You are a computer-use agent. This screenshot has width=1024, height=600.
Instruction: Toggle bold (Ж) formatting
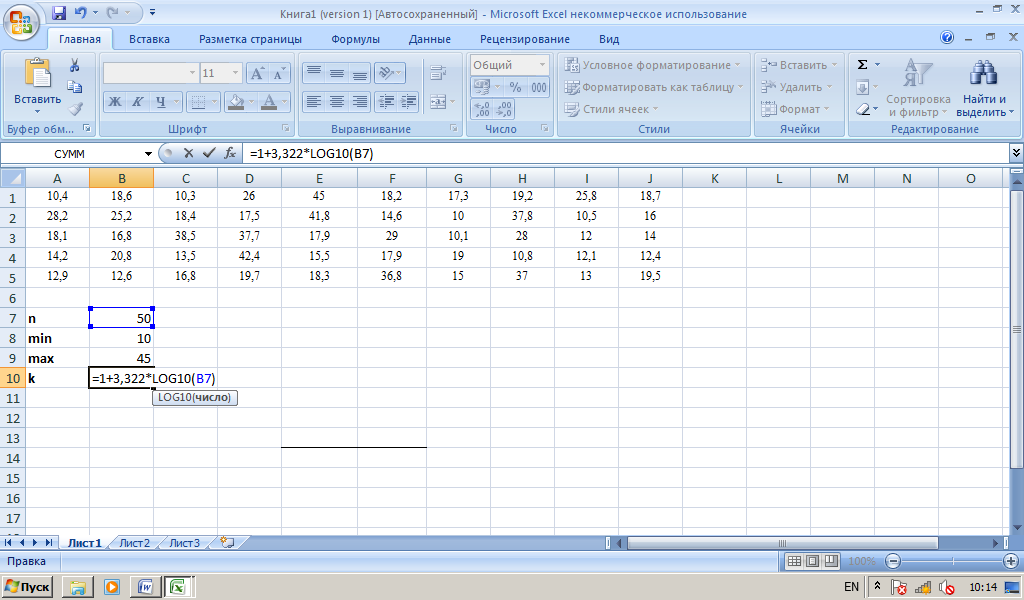[x=114, y=102]
